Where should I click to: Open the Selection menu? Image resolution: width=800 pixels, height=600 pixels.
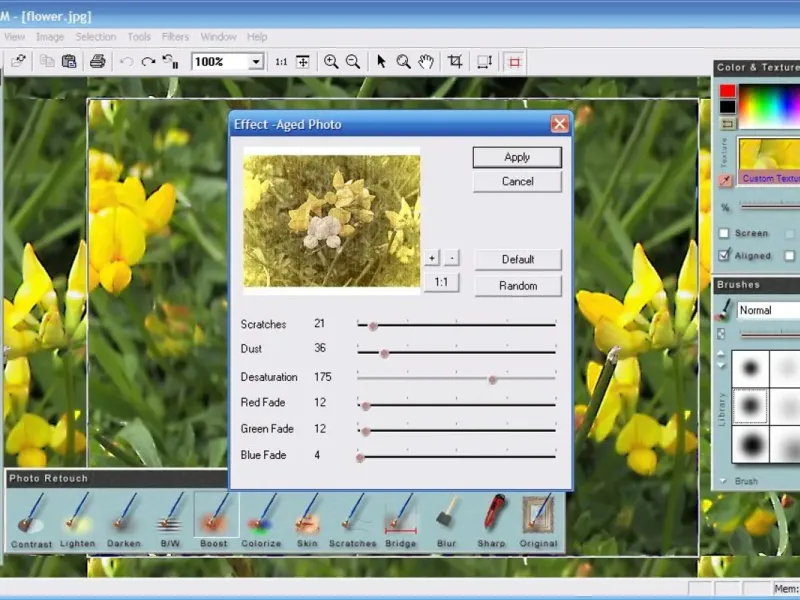(96, 37)
